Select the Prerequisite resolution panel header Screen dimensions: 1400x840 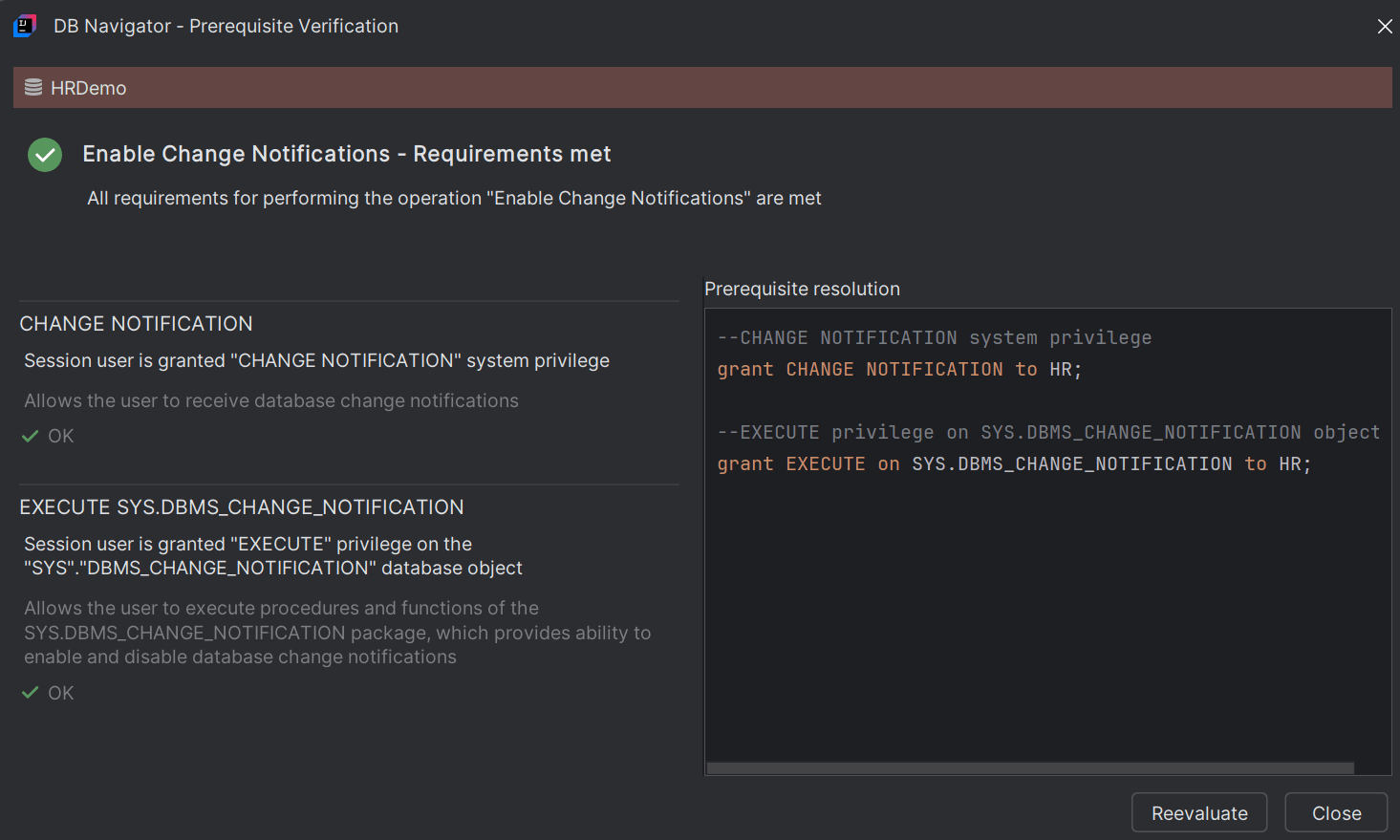point(802,289)
